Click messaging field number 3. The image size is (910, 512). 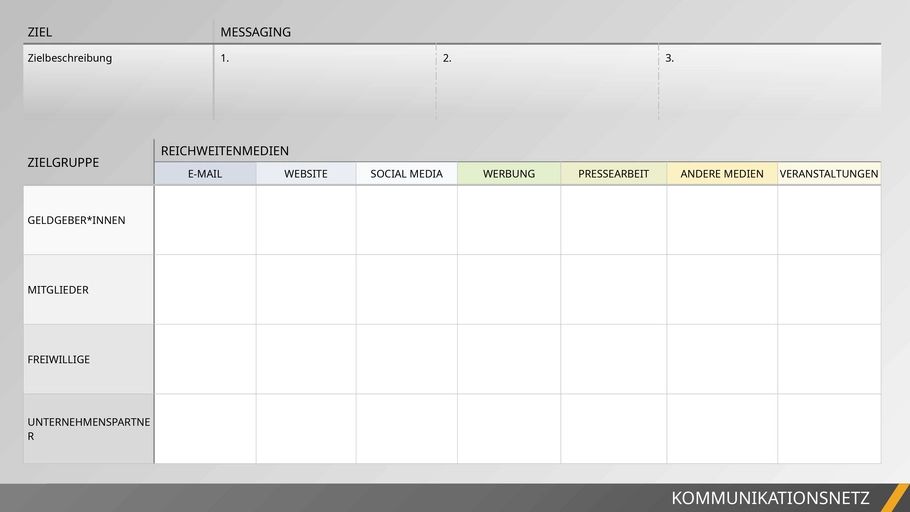coord(770,82)
